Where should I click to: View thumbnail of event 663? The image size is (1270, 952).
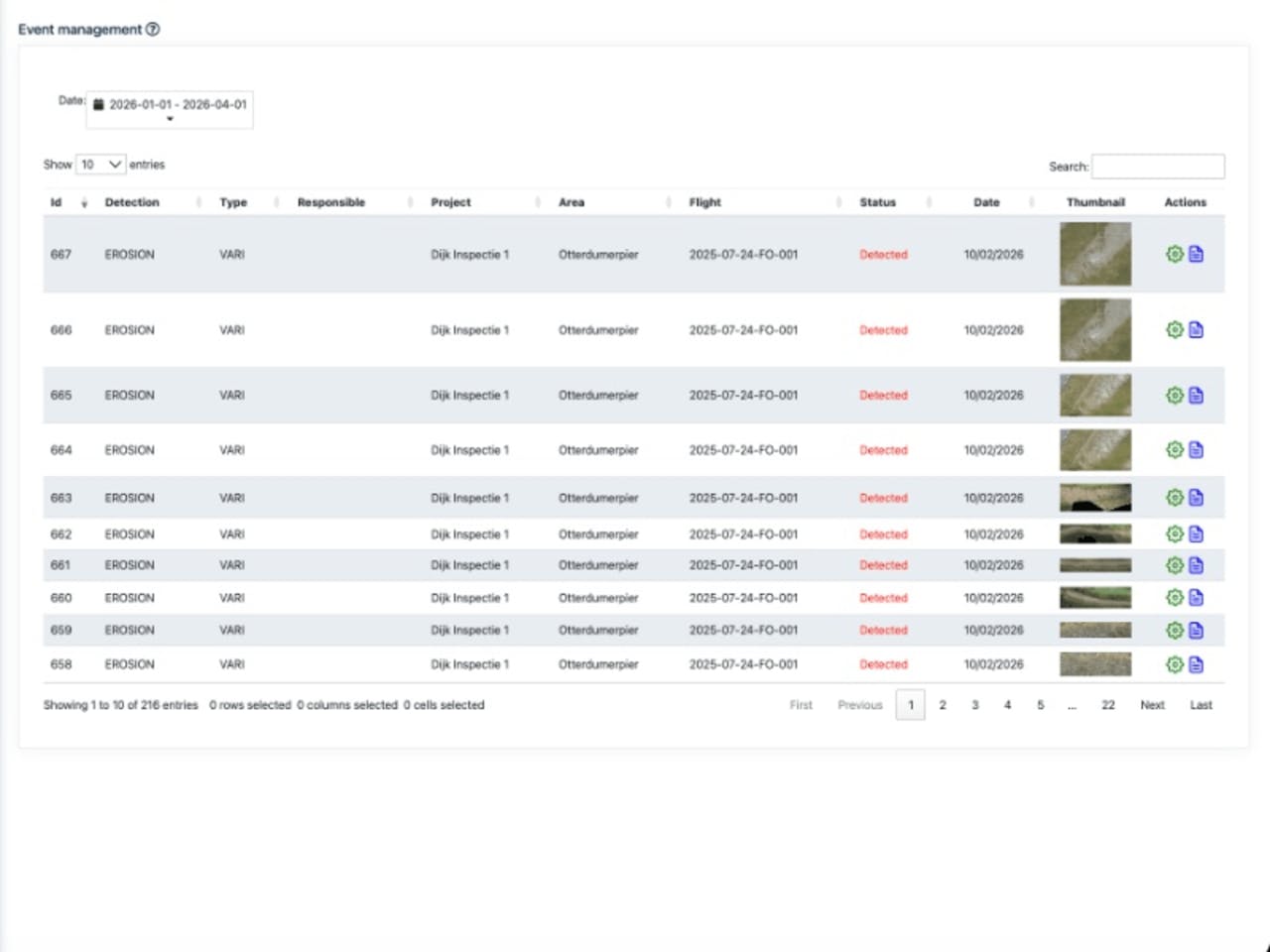(1095, 497)
